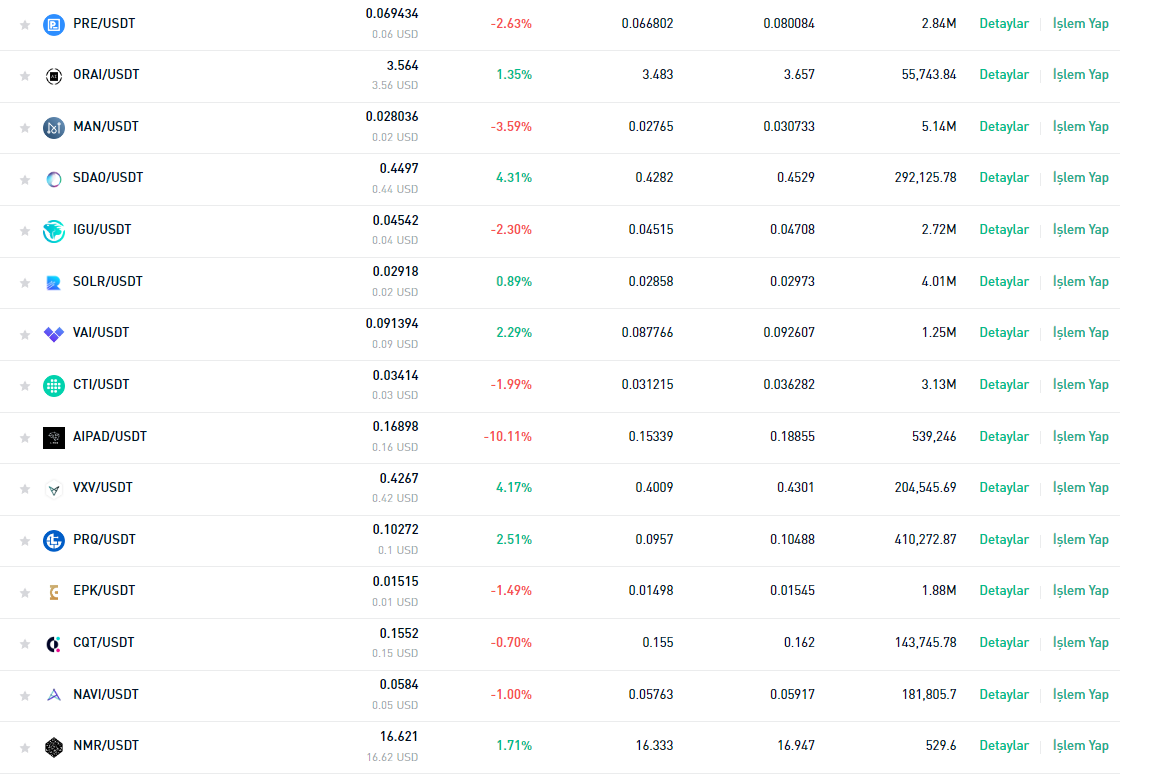
Task: Click the VAI purple logo icon
Action: pyautogui.click(x=54, y=334)
